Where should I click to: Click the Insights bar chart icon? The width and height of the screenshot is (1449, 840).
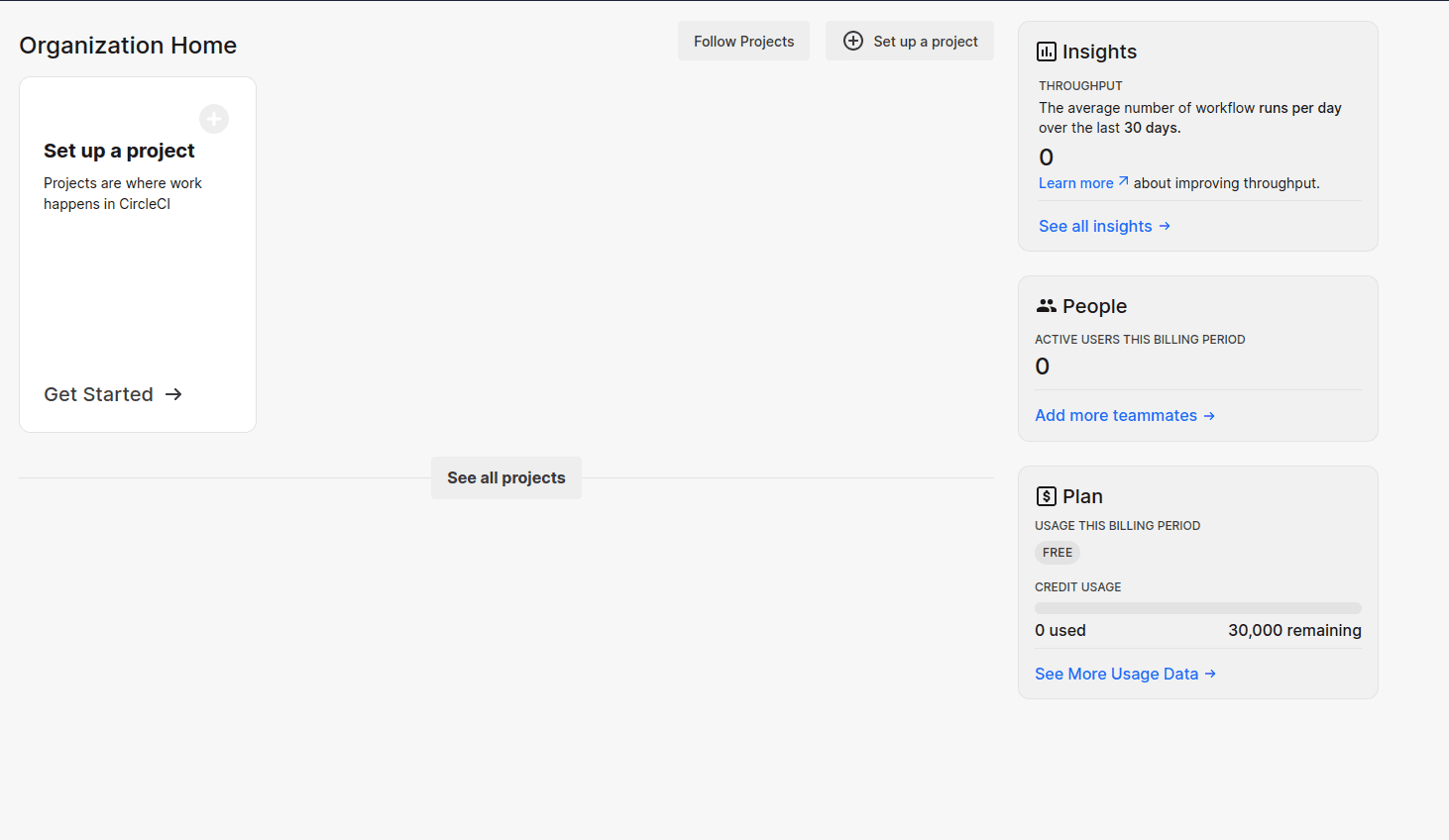point(1046,52)
